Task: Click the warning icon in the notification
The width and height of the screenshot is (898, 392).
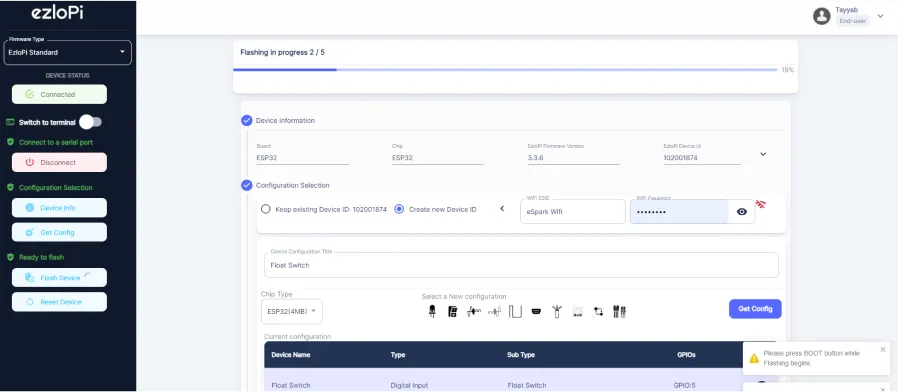Action: click(754, 358)
